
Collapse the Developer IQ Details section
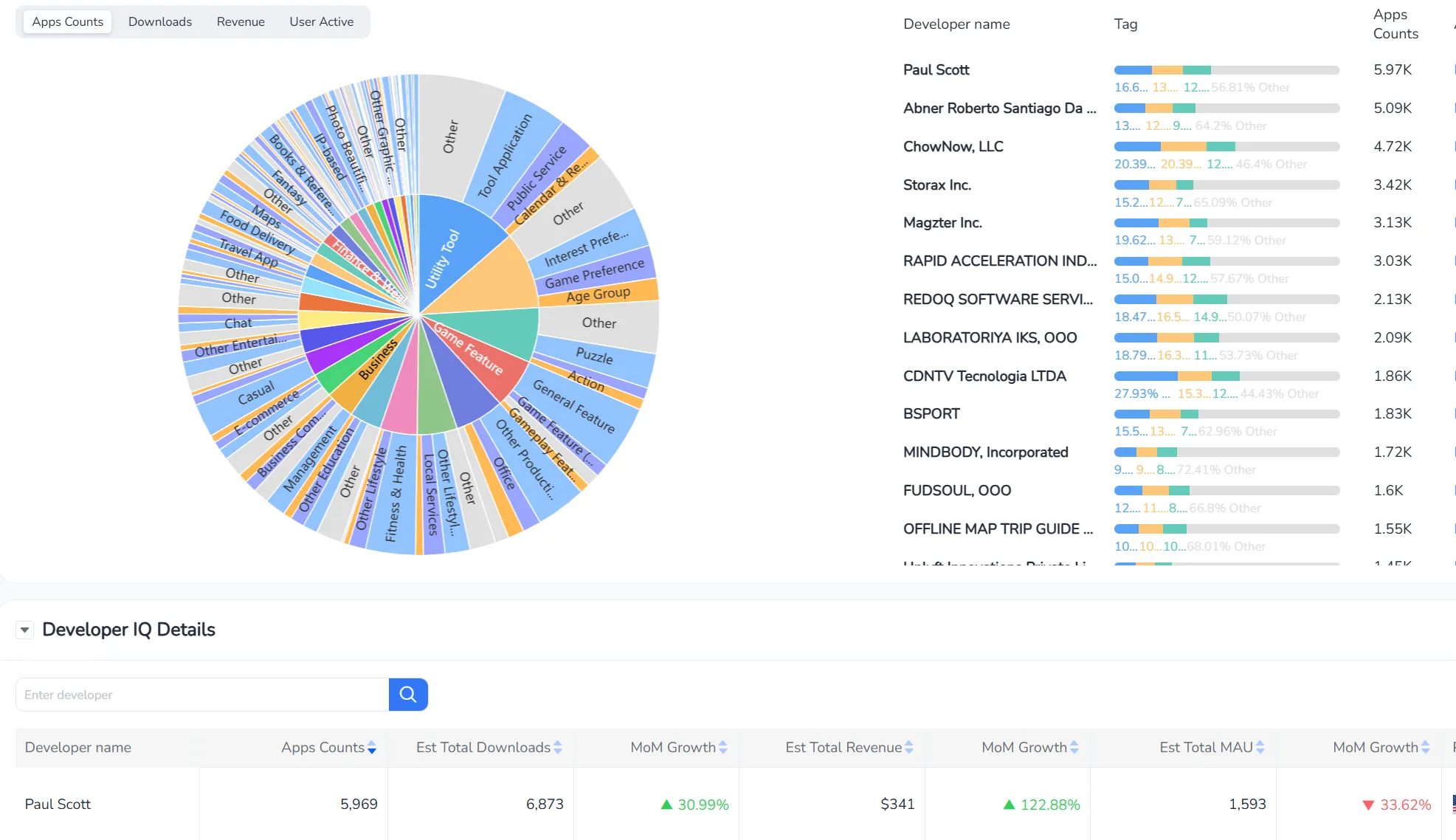[x=25, y=630]
